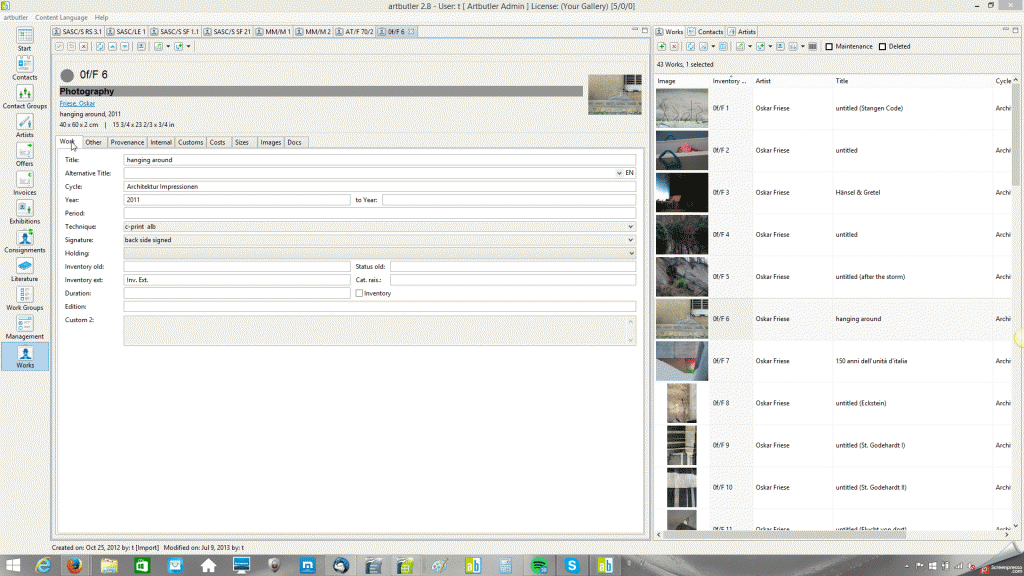Open Contact Groups in sidebar
1024x576 pixels.
pos(24,97)
